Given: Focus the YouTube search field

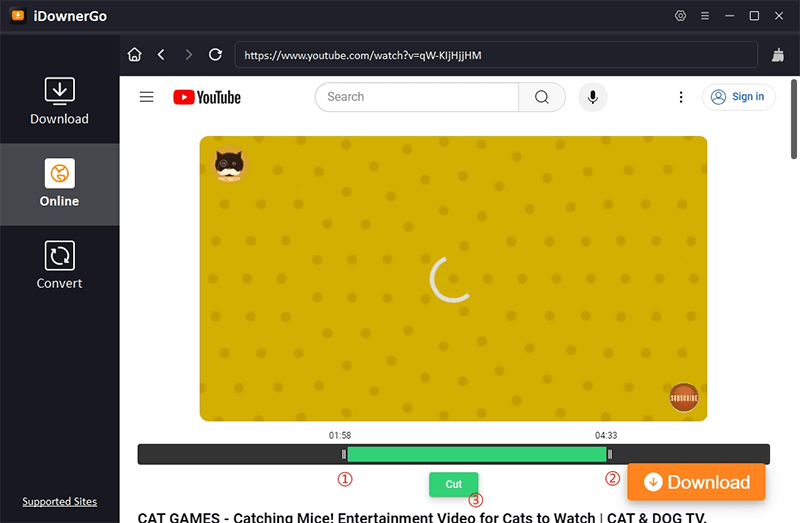Looking at the screenshot, I should [417, 97].
